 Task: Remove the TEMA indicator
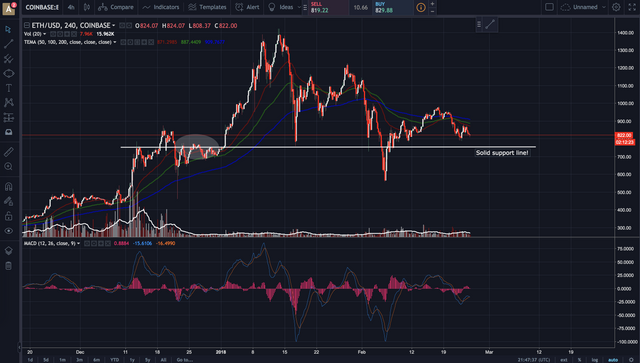pyautogui.click(x=151, y=42)
